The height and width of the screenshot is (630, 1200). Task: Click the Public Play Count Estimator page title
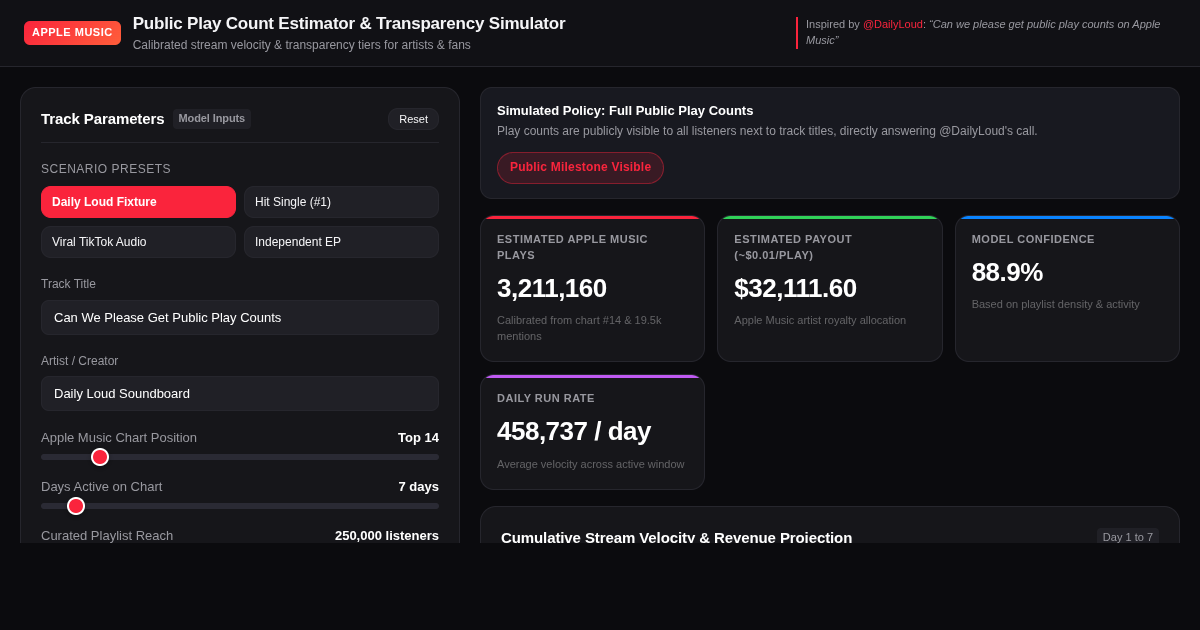click(x=349, y=24)
